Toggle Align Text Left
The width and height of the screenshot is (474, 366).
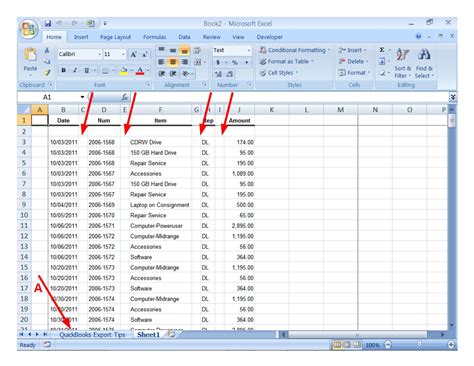161,62
